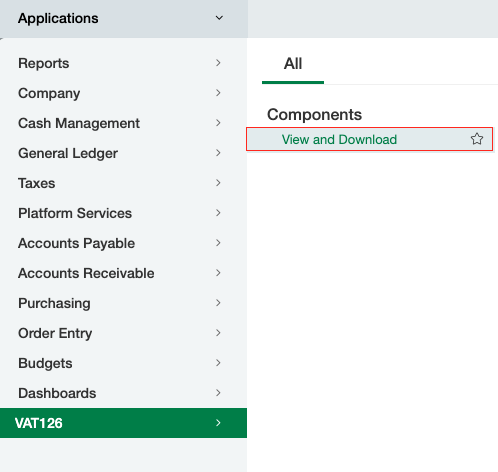The height and width of the screenshot is (472, 498).
Task: Collapse the Applications dropdown chevron
Action: [219, 18]
